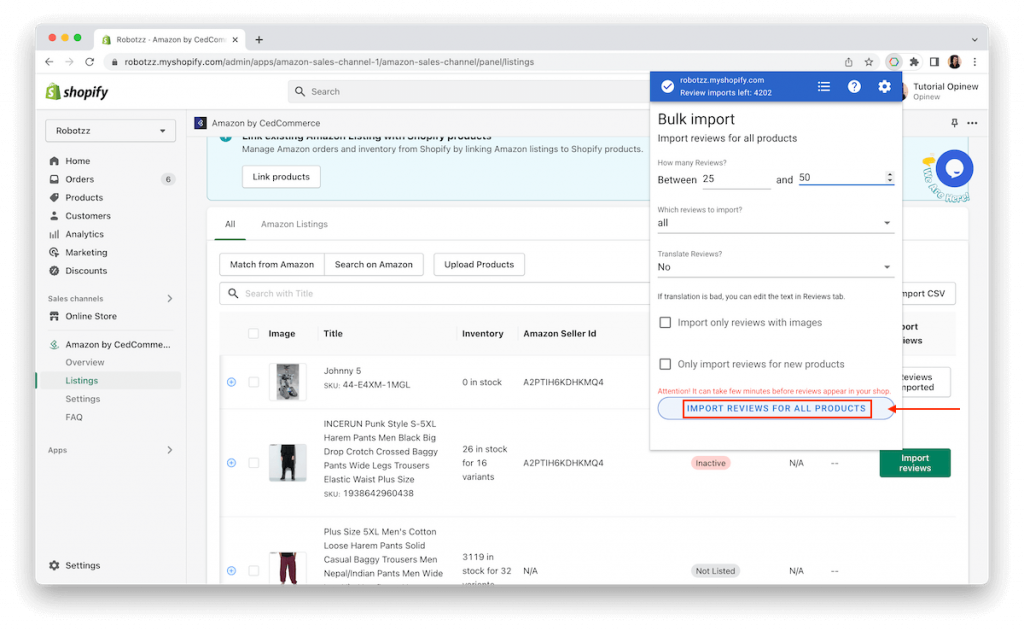Open the Robotzz store switcher dropdown
Viewport: 1024px width, 631px height.
110,131
